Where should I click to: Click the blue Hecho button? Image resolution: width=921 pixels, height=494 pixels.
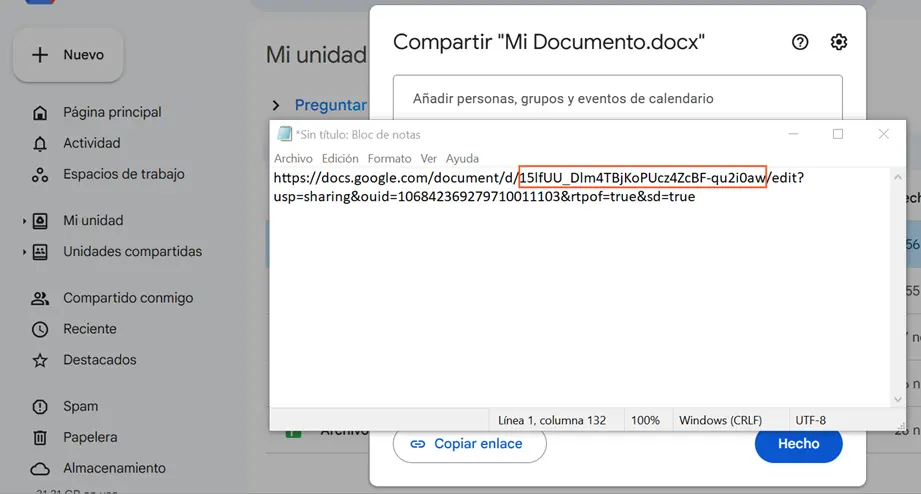(x=799, y=445)
